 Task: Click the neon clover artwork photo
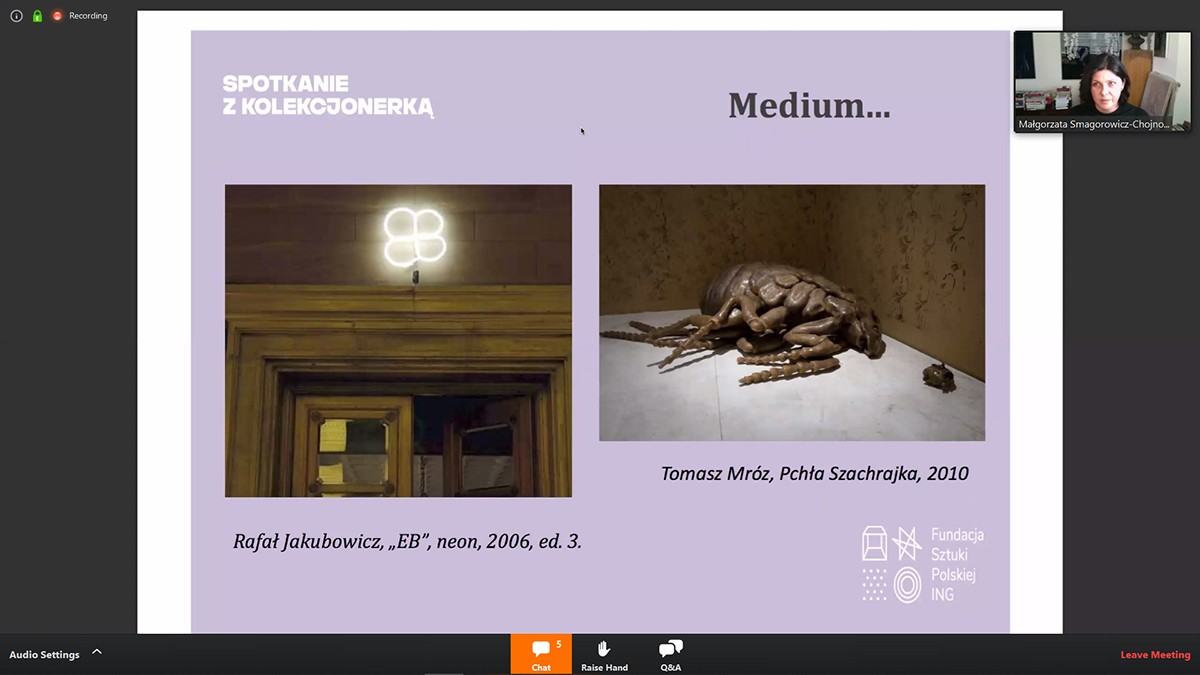(x=398, y=340)
